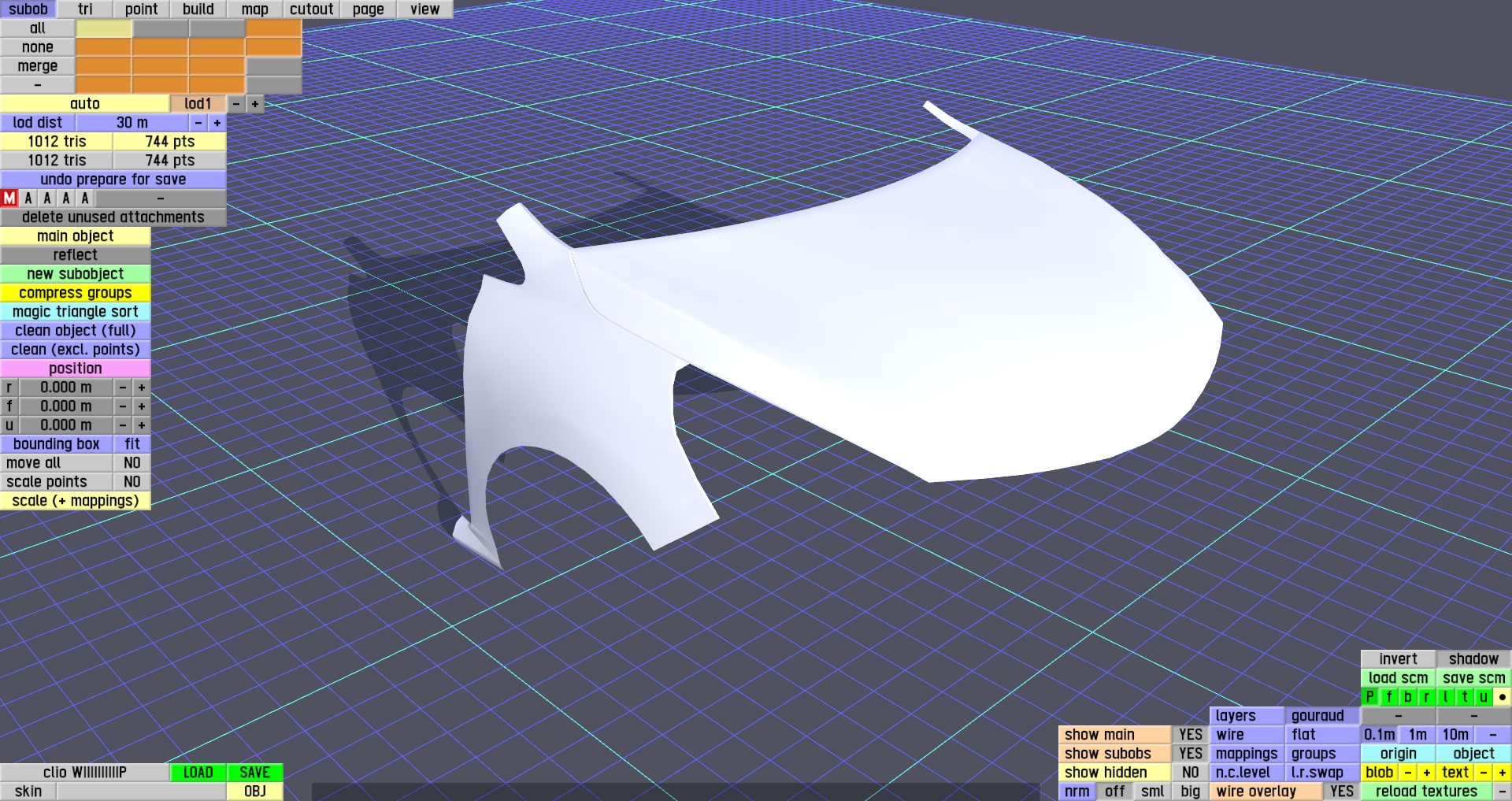The width and height of the screenshot is (1512, 801).
Task: Toggle scale points NO setting
Action: click(x=132, y=482)
